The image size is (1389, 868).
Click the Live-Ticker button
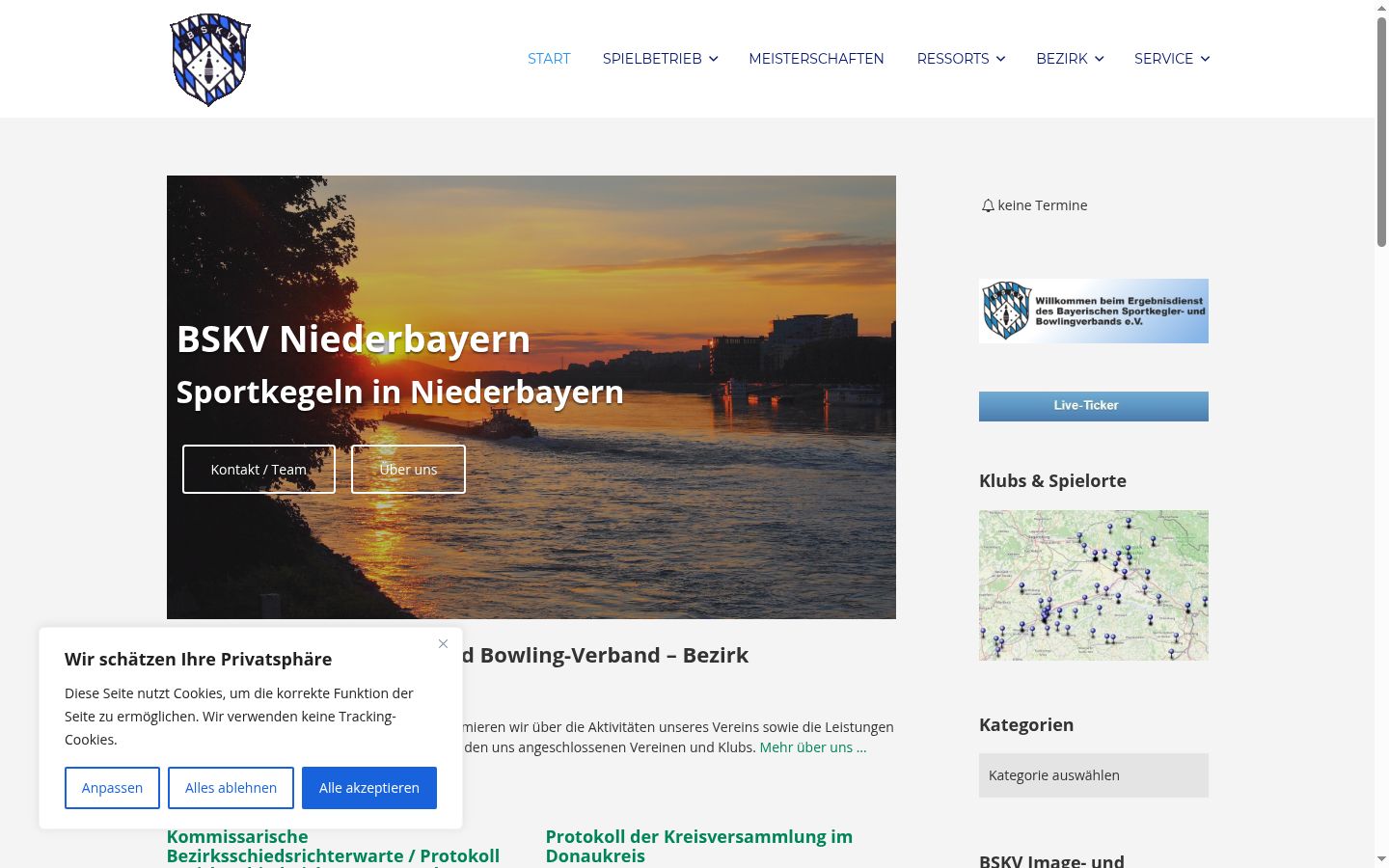click(1094, 406)
